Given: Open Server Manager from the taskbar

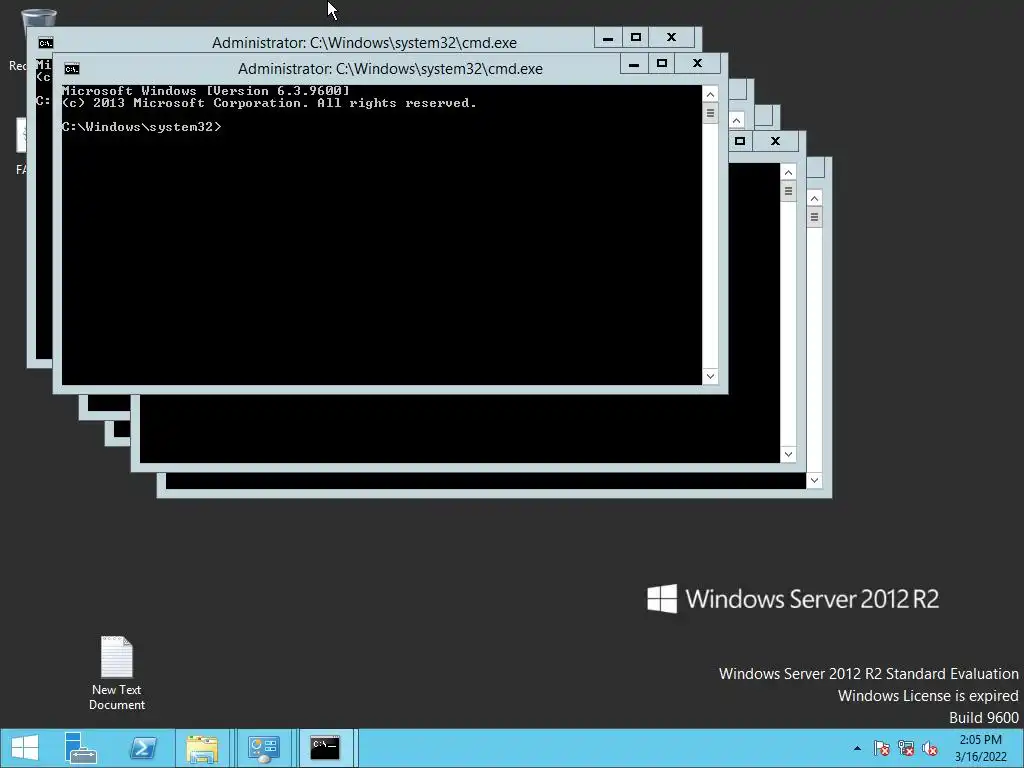Looking at the screenshot, I should [81, 748].
